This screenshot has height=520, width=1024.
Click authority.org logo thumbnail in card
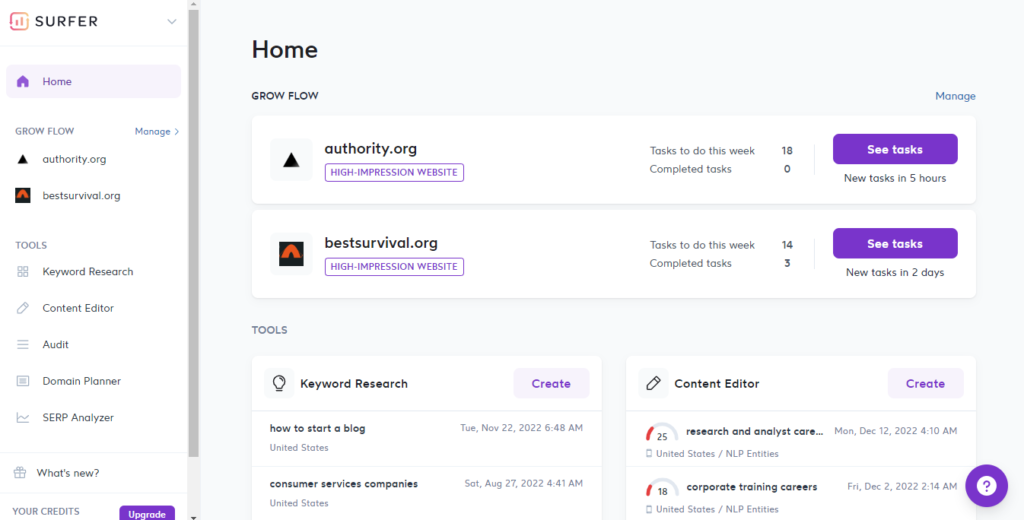click(x=291, y=159)
